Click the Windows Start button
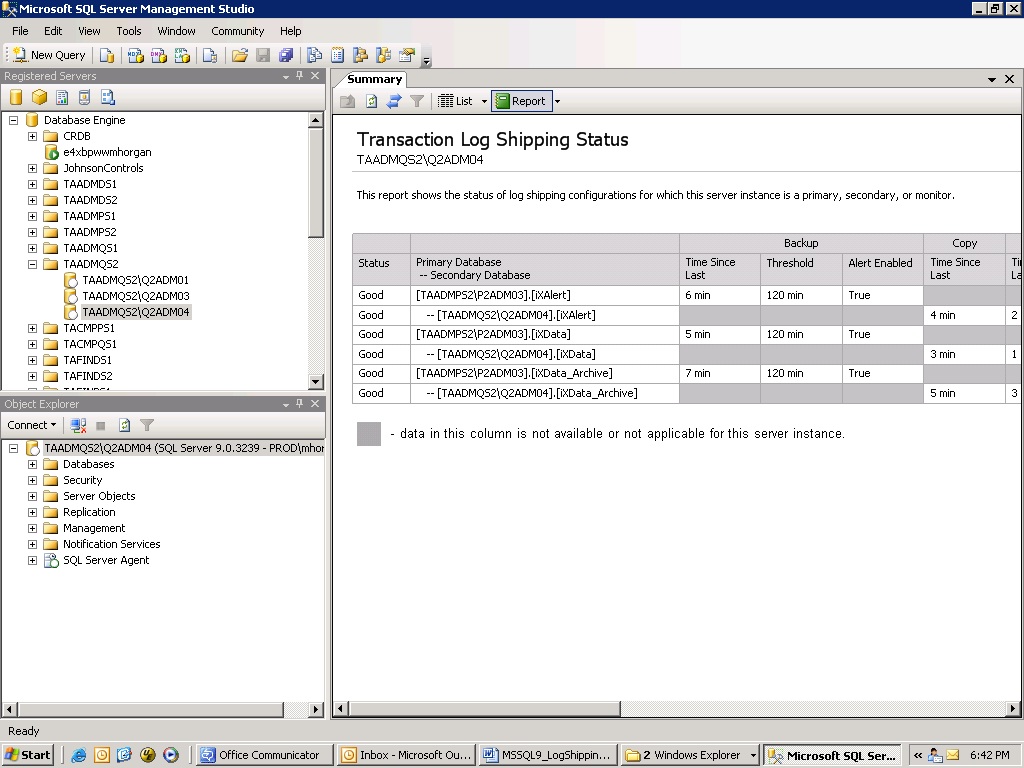 coord(27,755)
